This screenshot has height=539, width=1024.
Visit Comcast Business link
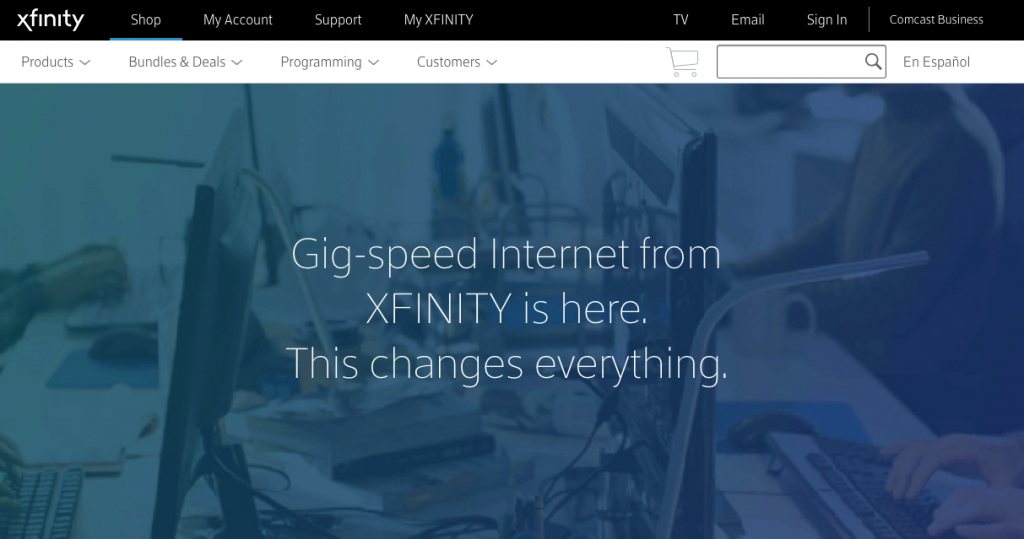[936, 20]
